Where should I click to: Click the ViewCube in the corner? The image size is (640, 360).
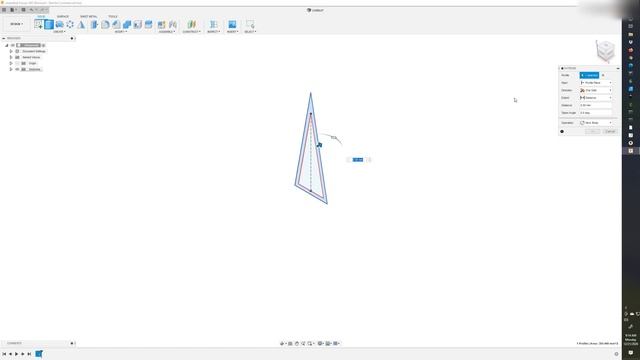click(x=605, y=51)
